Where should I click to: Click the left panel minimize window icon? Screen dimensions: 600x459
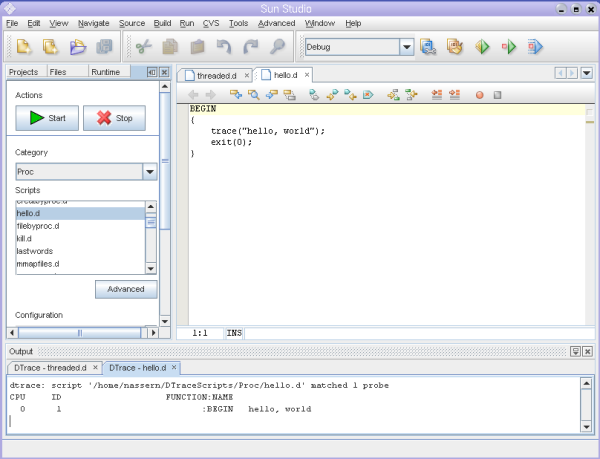[152, 72]
